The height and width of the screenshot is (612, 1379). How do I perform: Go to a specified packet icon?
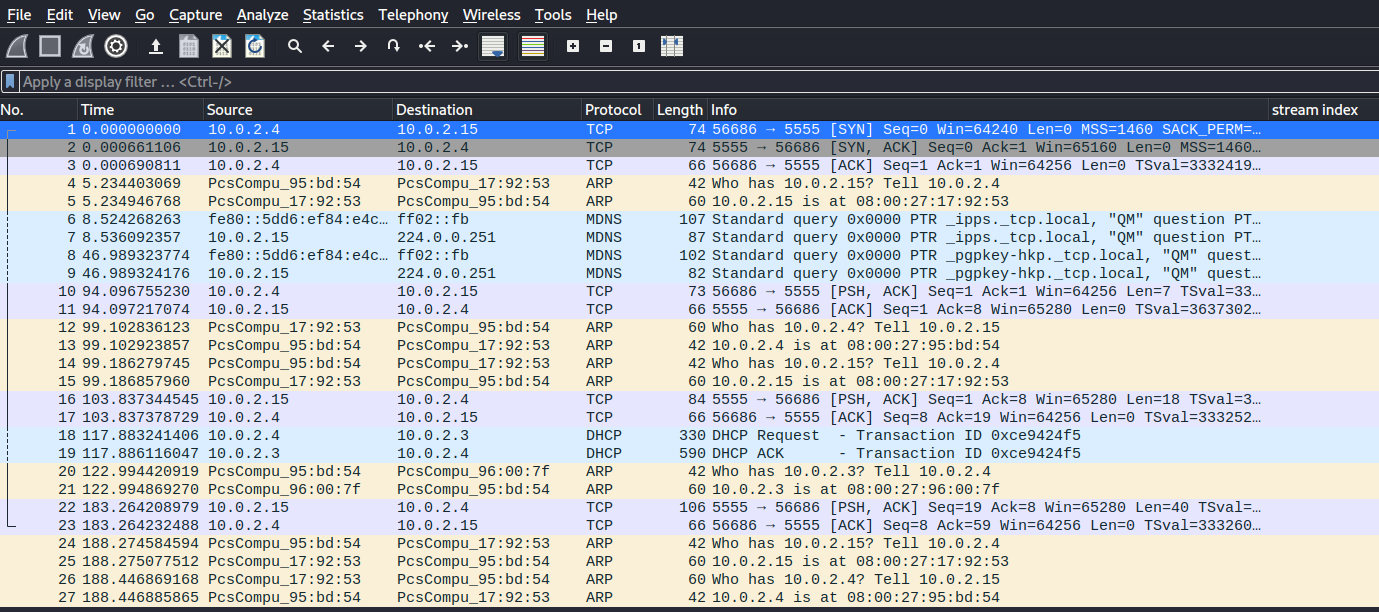click(x=393, y=46)
